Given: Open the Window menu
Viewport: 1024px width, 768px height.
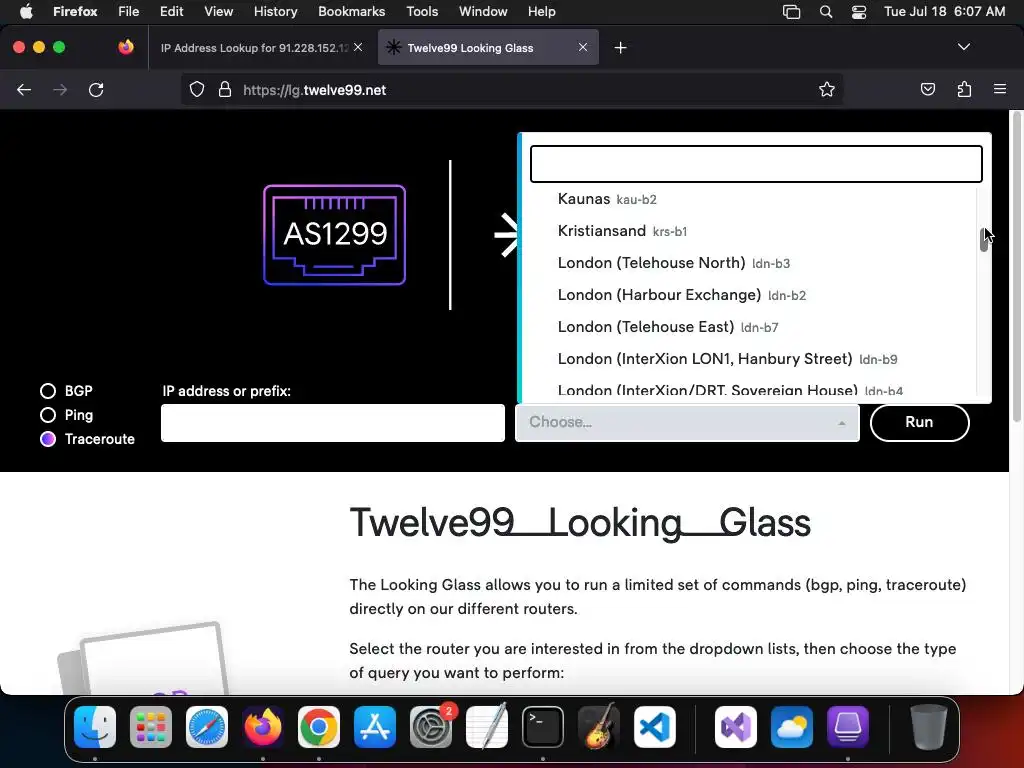Looking at the screenshot, I should point(483,11).
